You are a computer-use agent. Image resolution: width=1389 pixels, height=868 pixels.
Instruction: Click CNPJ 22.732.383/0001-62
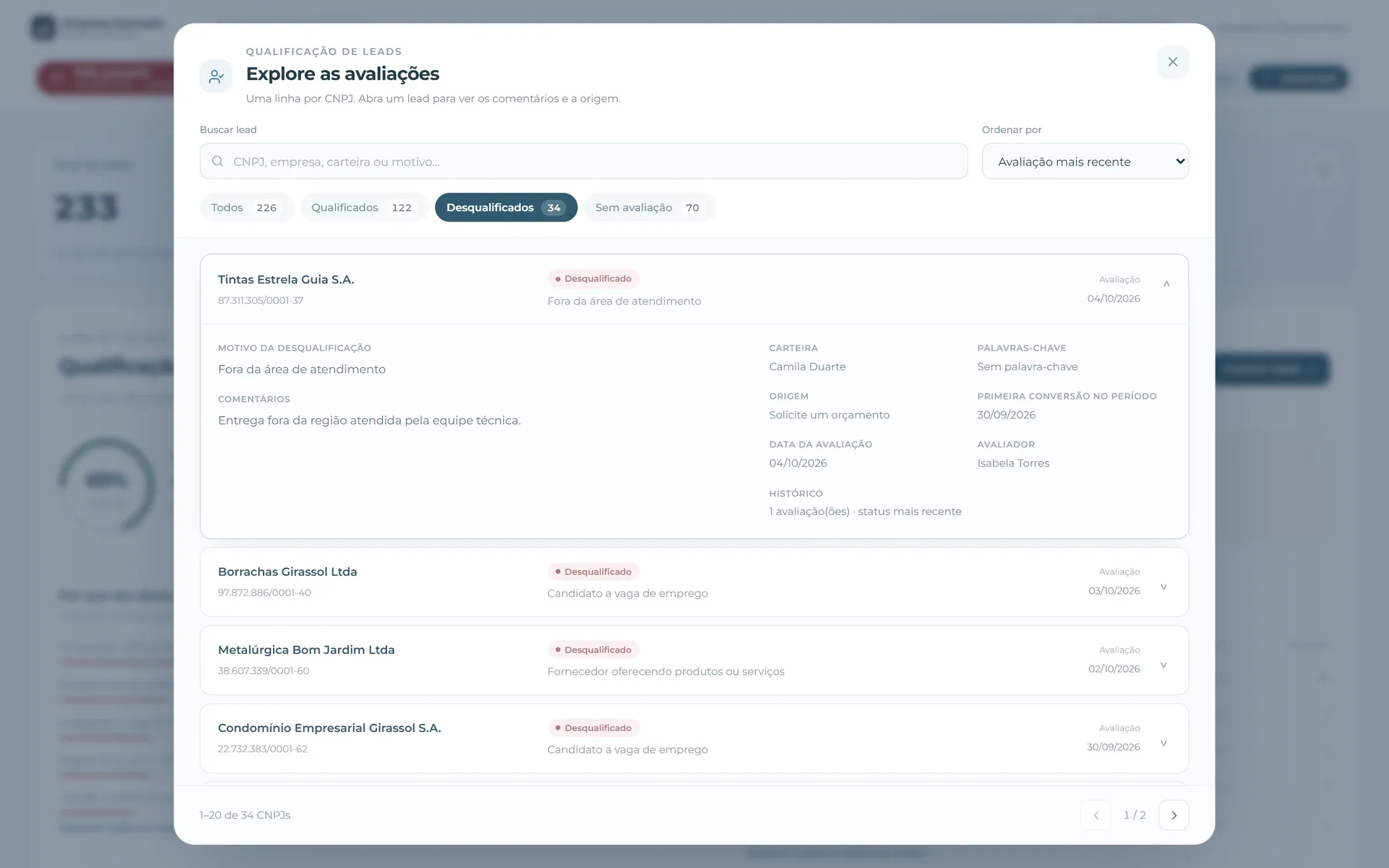(x=263, y=749)
